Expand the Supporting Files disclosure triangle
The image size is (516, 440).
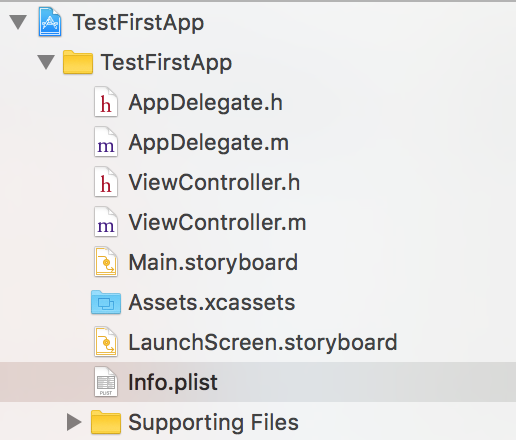74,422
